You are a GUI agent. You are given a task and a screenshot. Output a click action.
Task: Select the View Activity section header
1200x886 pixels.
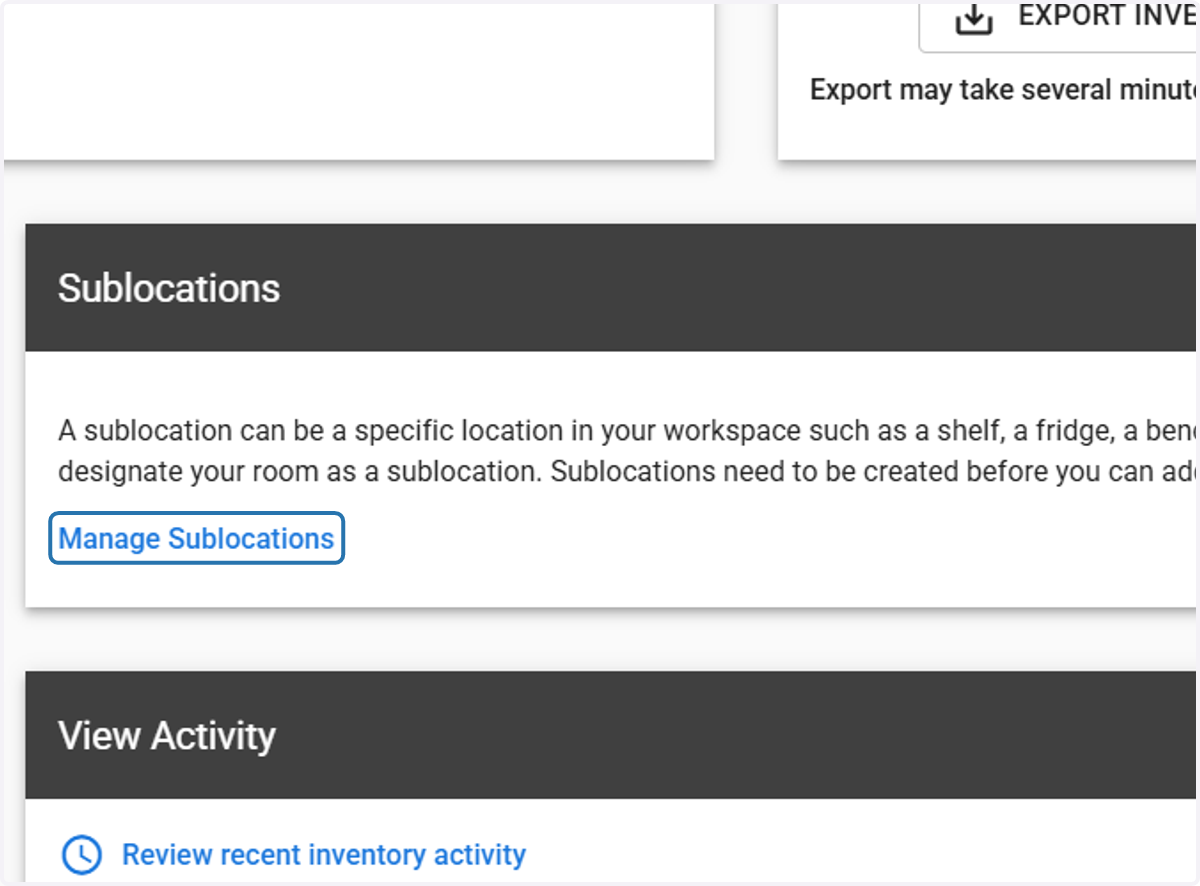tap(610, 735)
